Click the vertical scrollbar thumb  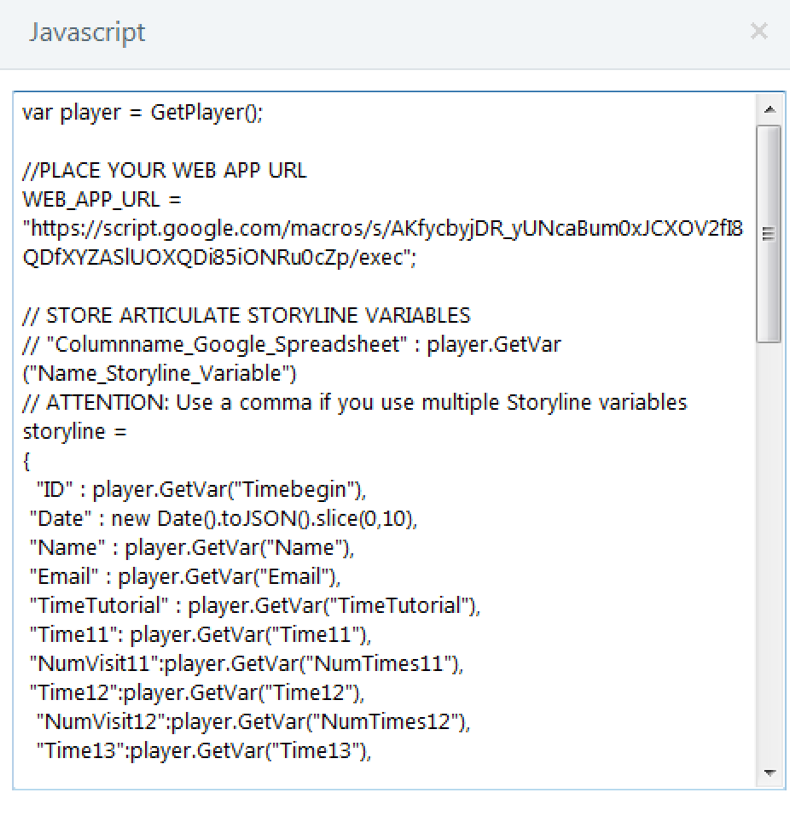click(x=768, y=233)
